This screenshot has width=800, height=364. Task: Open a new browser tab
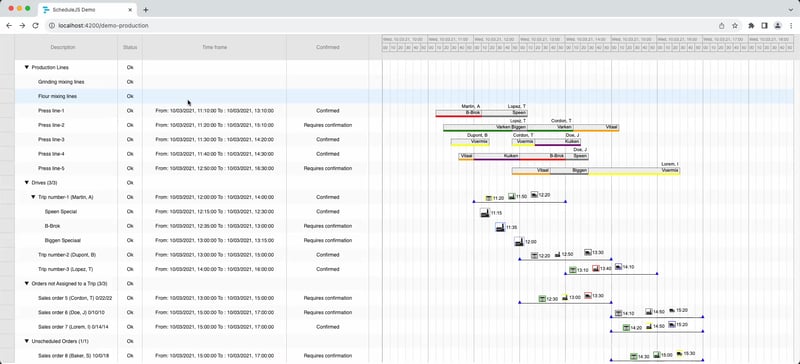[145, 10]
